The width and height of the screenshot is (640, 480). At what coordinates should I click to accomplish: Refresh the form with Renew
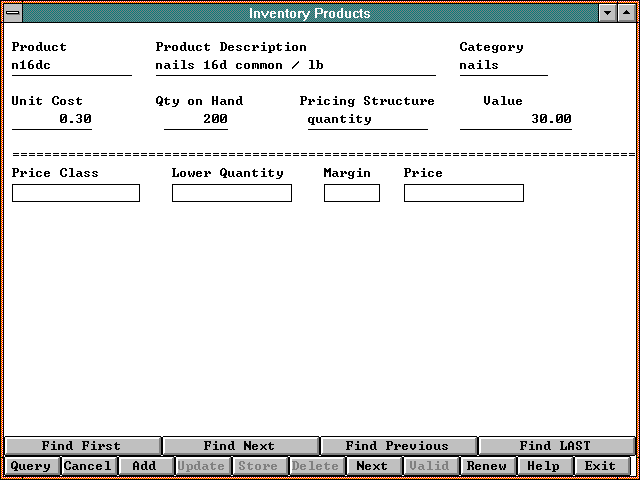[x=487, y=466]
